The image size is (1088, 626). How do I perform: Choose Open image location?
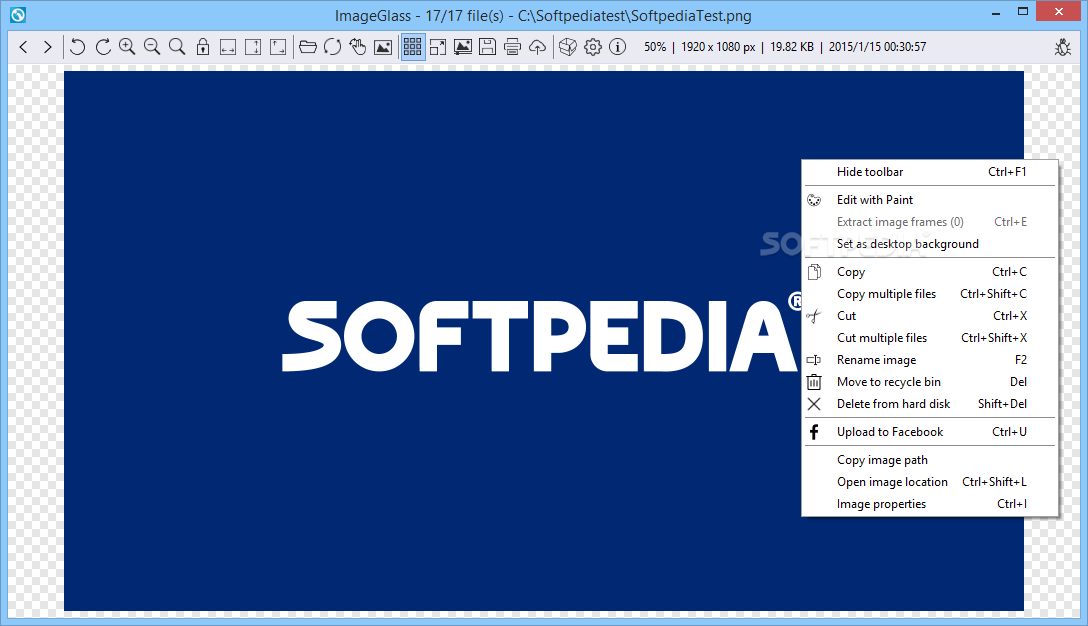pyautogui.click(x=930, y=482)
